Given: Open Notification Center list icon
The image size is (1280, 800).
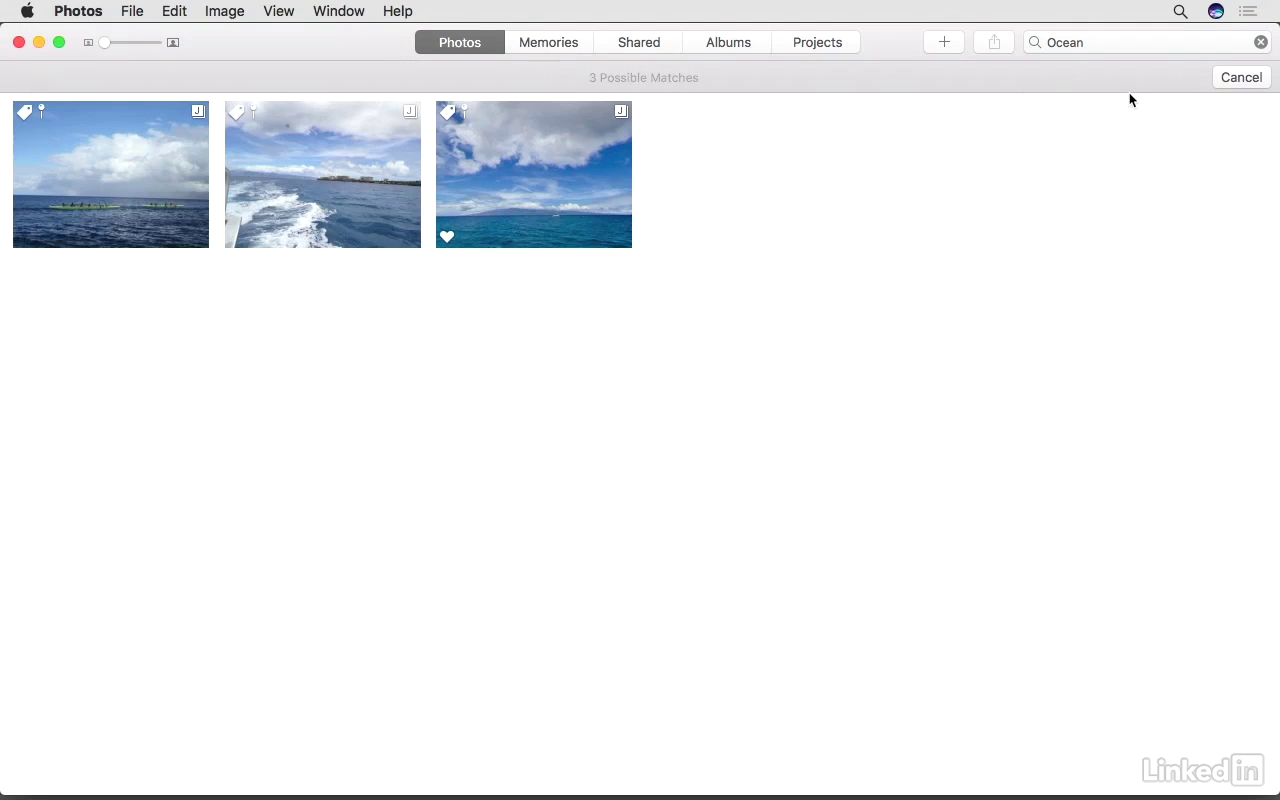Looking at the screenshot, I should (x=1248, y=11).
